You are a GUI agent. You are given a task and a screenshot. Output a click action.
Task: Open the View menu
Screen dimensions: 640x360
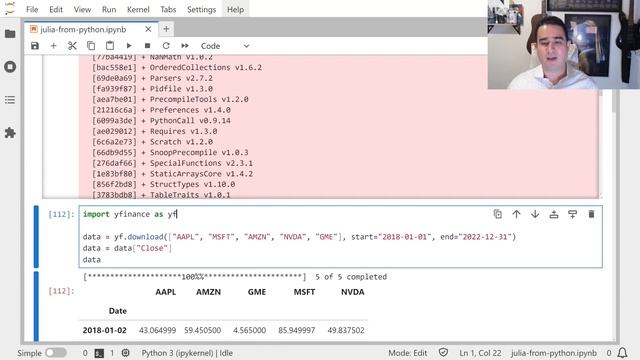(x=82, y=9)
